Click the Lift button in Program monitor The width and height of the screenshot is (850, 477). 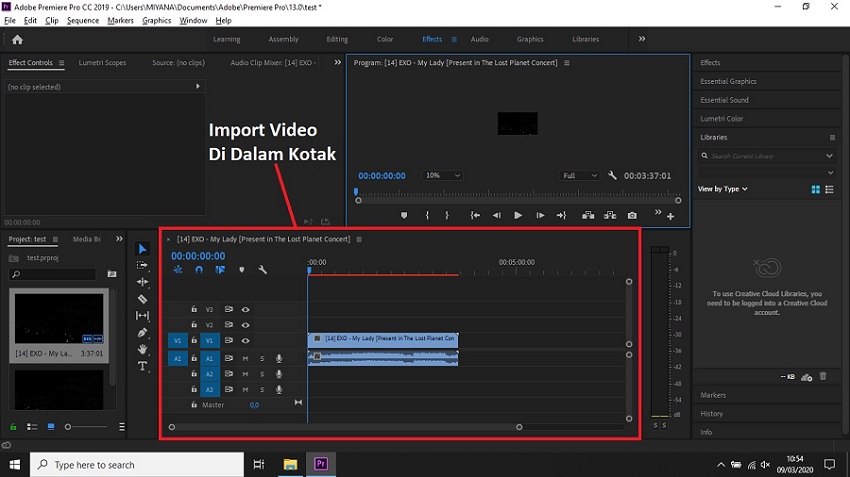point(588,215)
